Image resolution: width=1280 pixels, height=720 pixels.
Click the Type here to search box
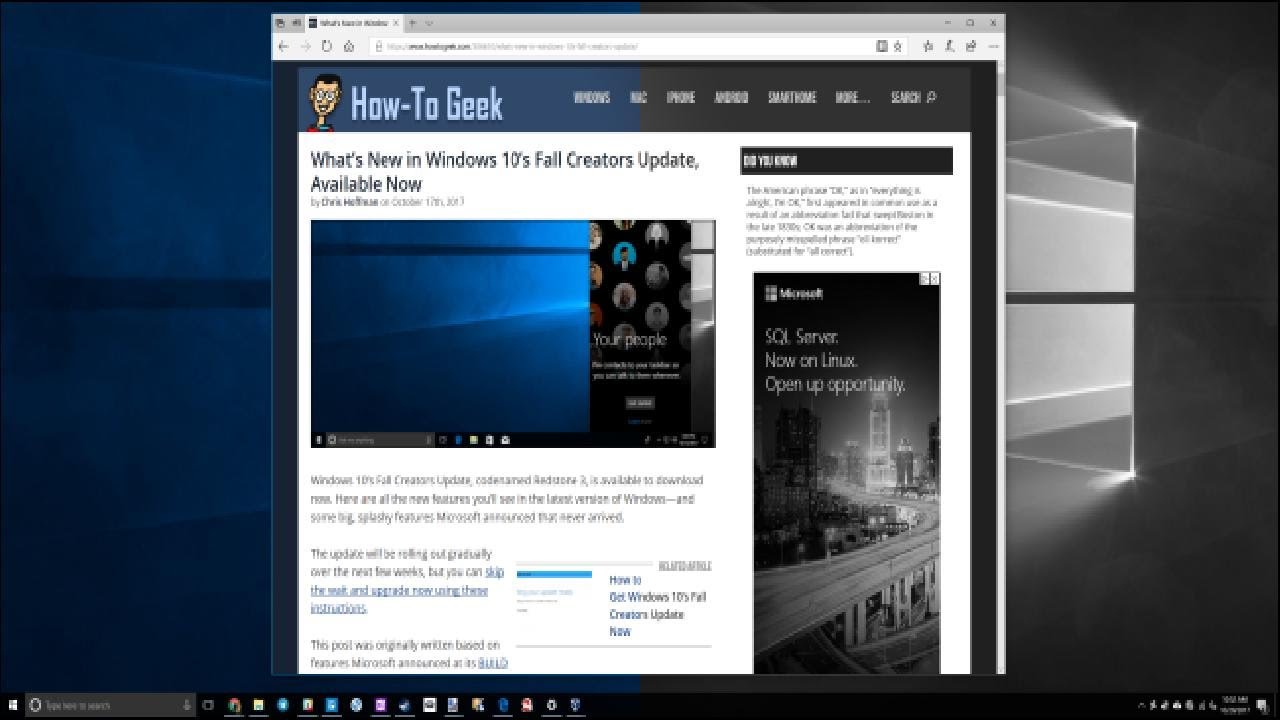click(111, 705)
